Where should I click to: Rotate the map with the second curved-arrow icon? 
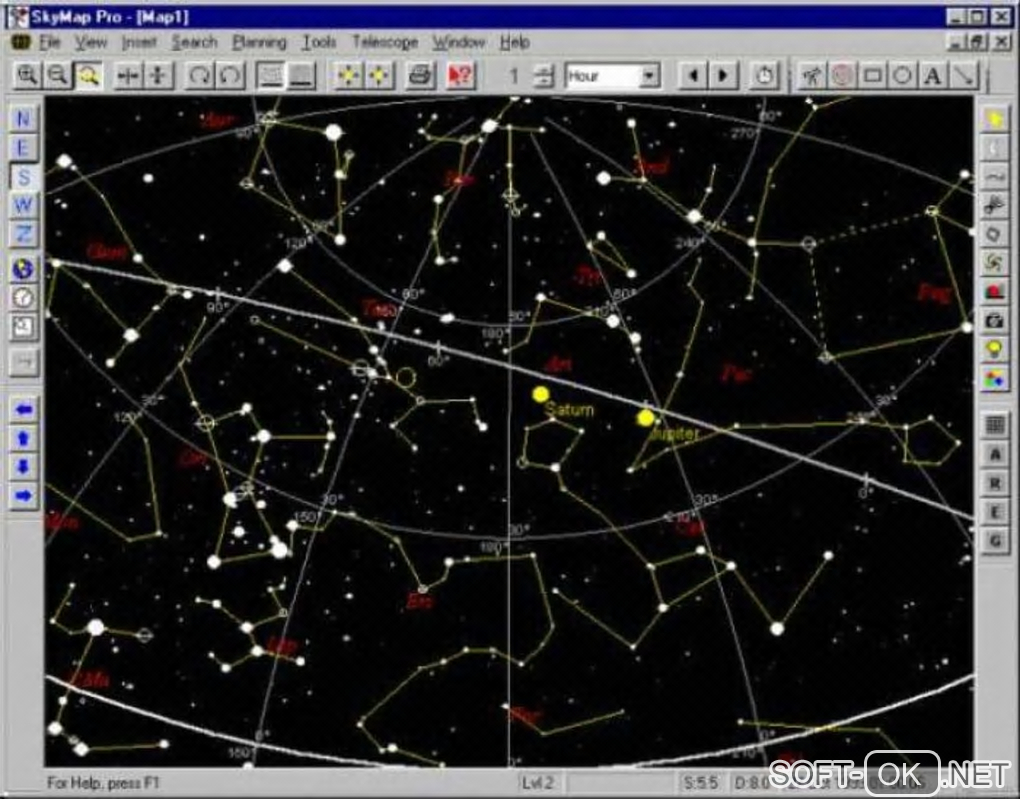[x=230, y=75]
